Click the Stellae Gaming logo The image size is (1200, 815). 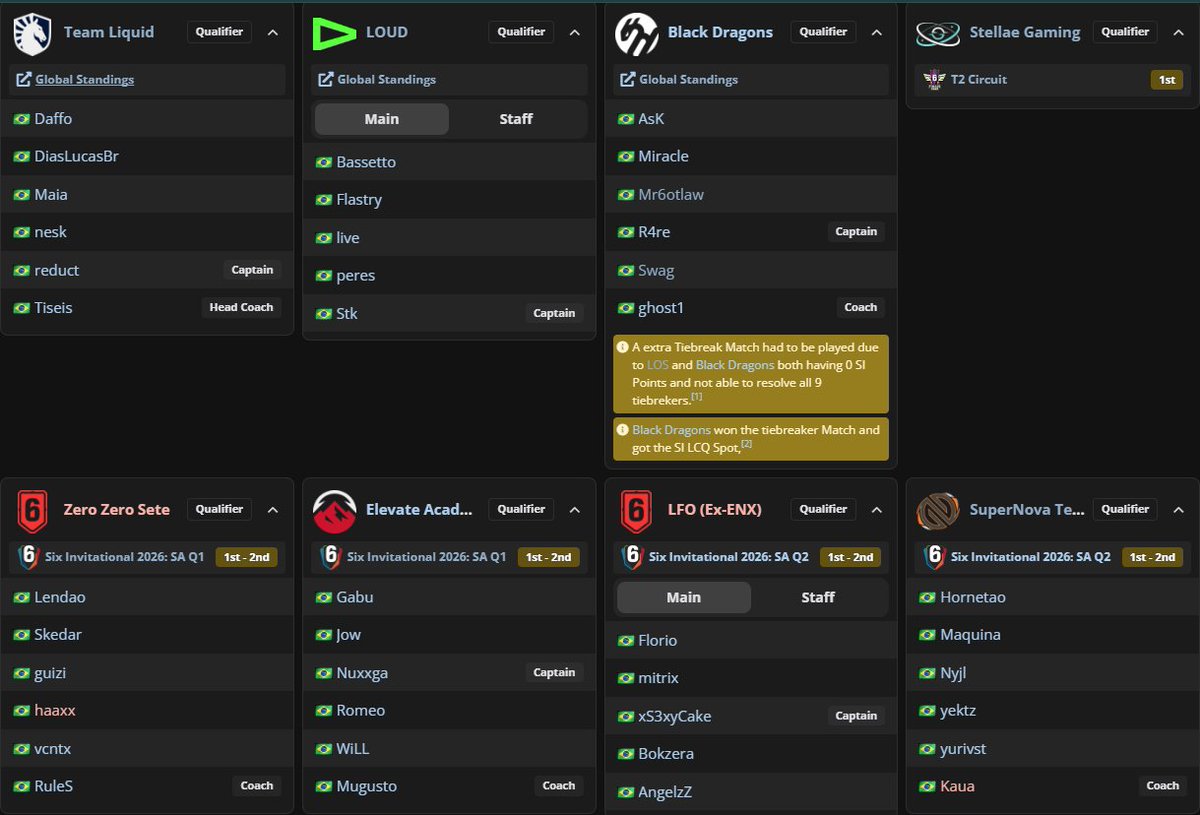[938, 33]
